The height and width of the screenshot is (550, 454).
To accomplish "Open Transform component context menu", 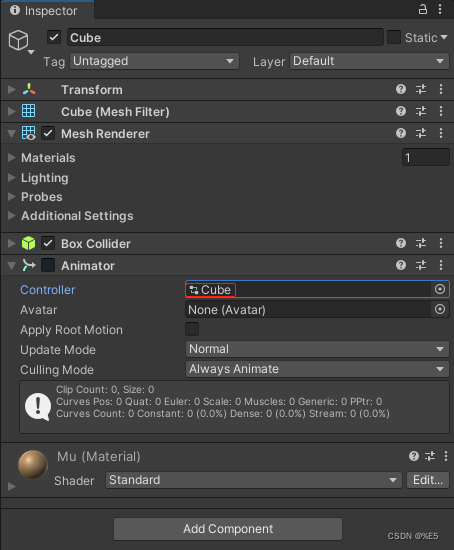I will click(441, 89).
